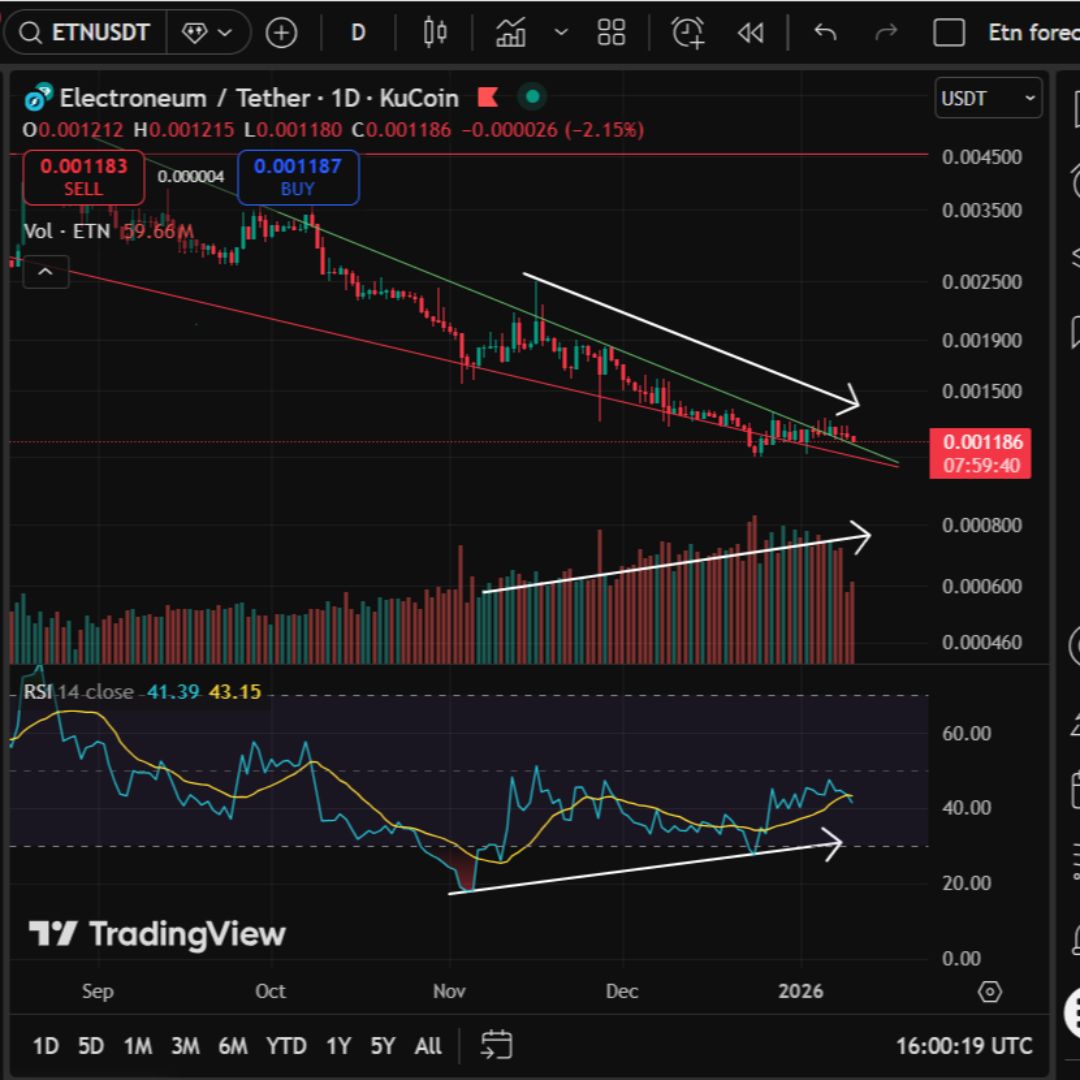Viewport: 1080px width, 1080px height.
Task: Click the ETNUSDT symbol search field
Action: click(85, 33)
